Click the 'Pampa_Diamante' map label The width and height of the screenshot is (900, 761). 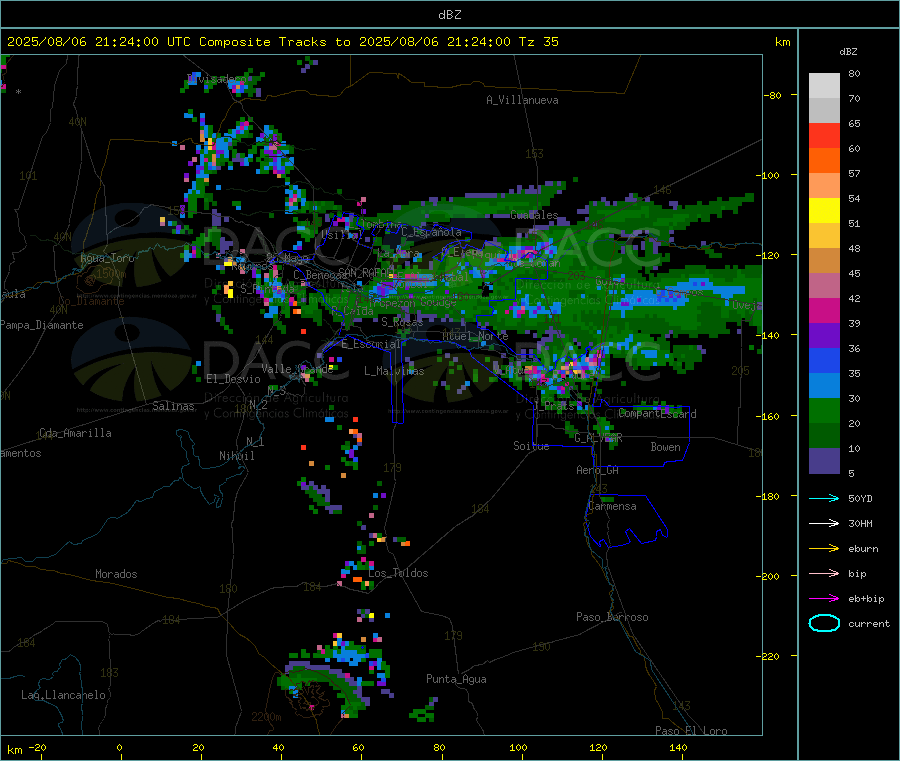click(x=41, y=325)
